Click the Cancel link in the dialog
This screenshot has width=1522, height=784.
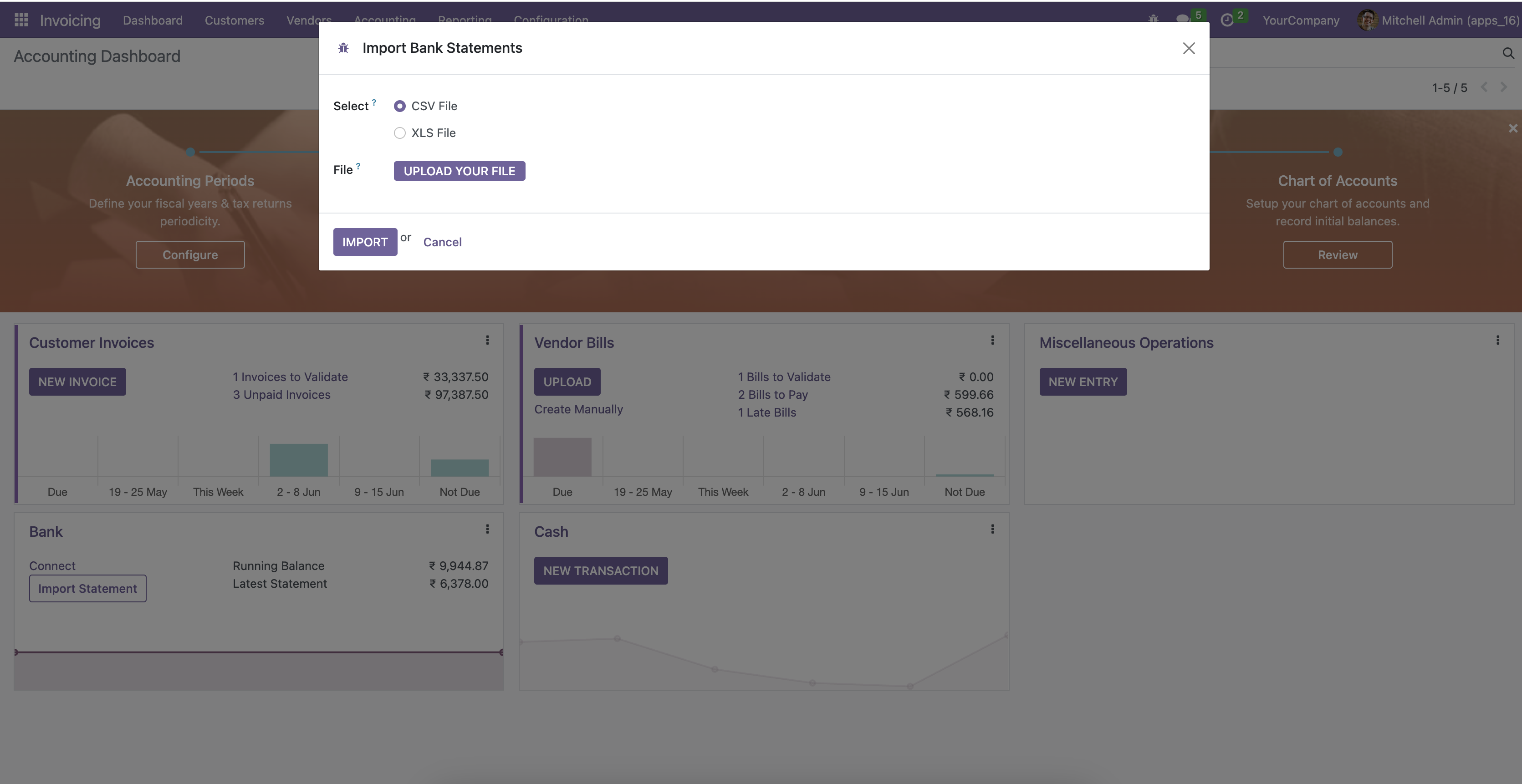coord(442,242)
